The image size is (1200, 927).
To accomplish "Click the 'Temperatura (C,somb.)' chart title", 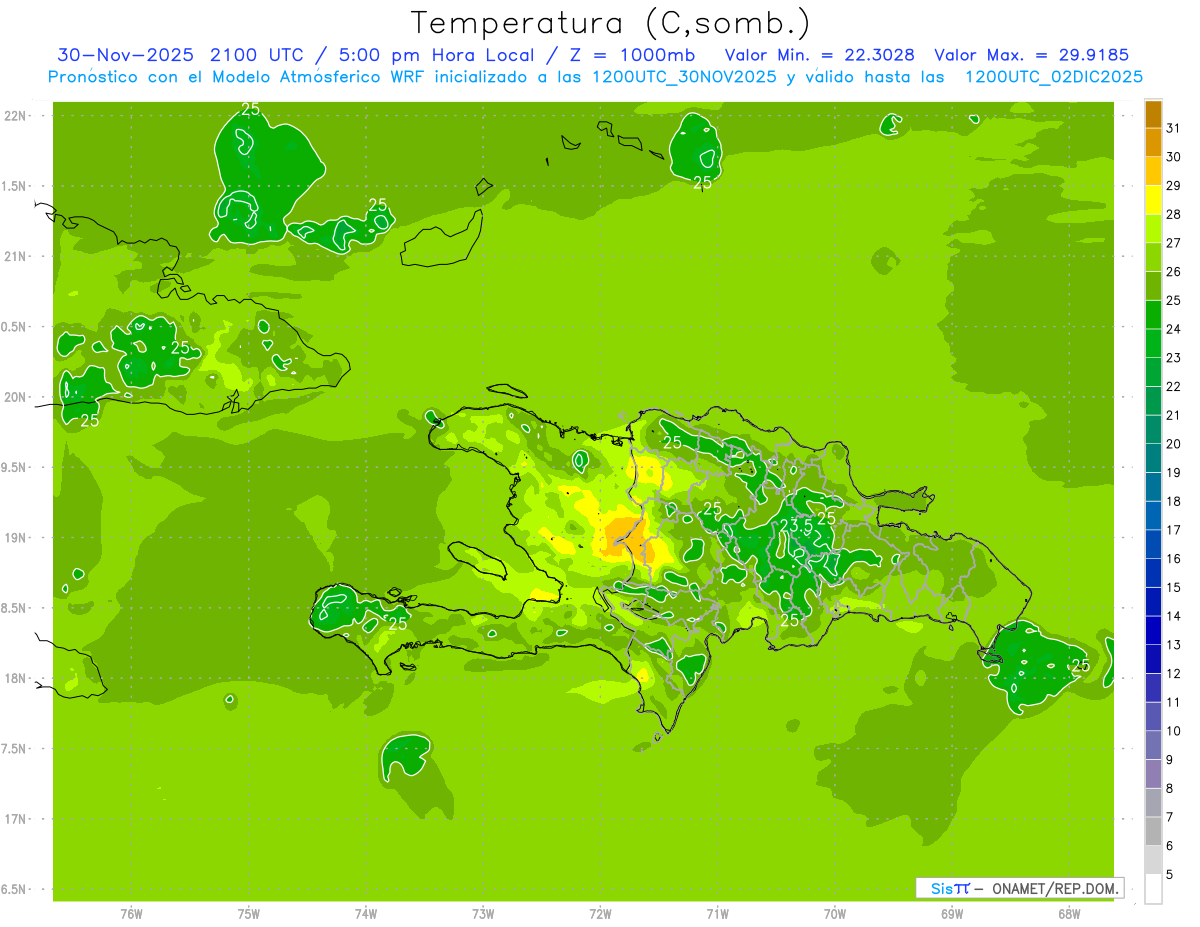I will 611,23.
